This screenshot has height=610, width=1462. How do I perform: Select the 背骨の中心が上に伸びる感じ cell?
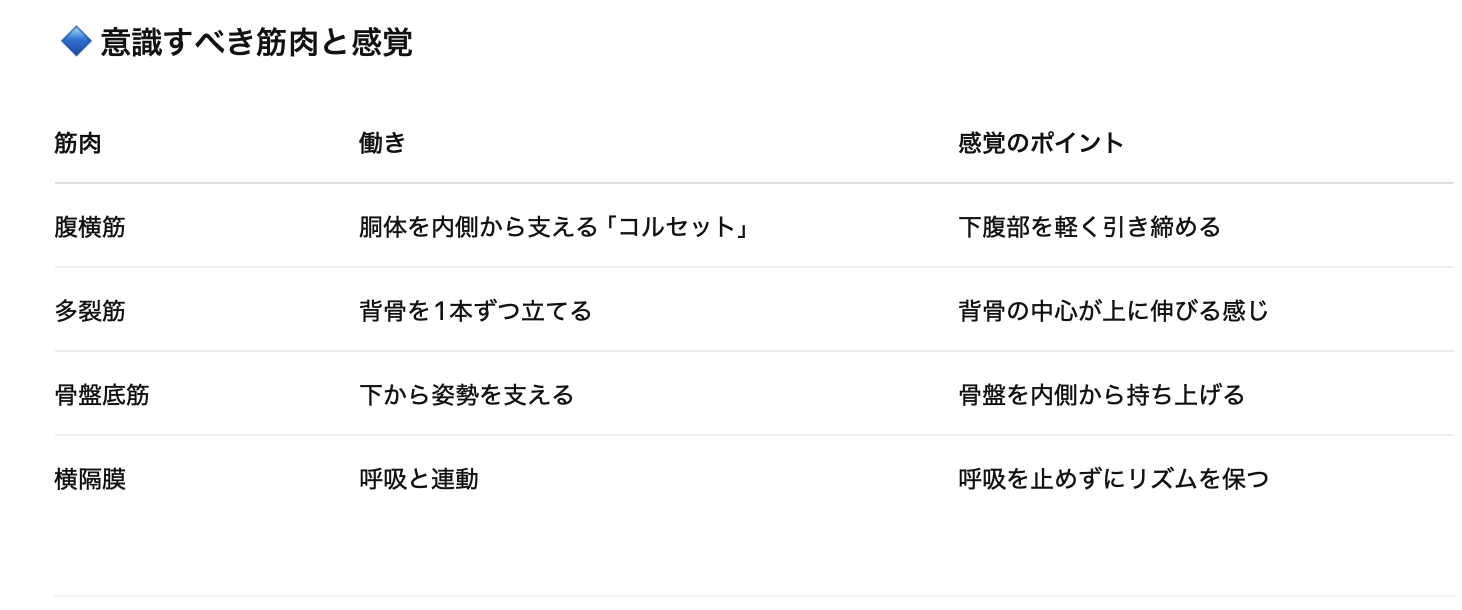pyautogui.click(x=1113, y=311)
